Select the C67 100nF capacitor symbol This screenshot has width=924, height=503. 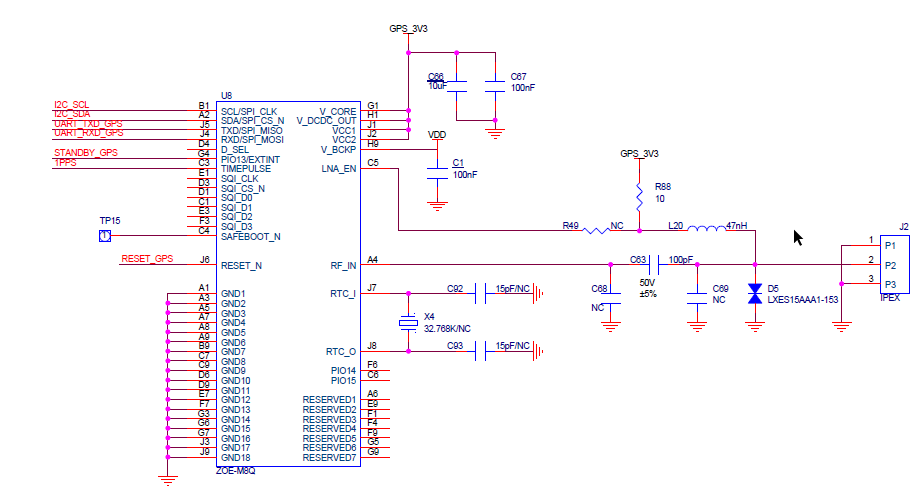[494, 89]
